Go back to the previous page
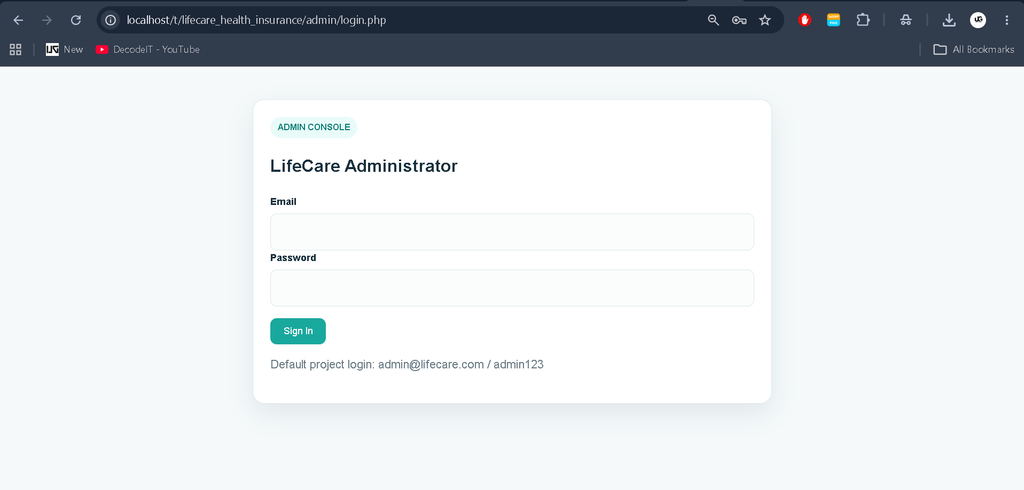1024x490 pixels. pos(18,20)
